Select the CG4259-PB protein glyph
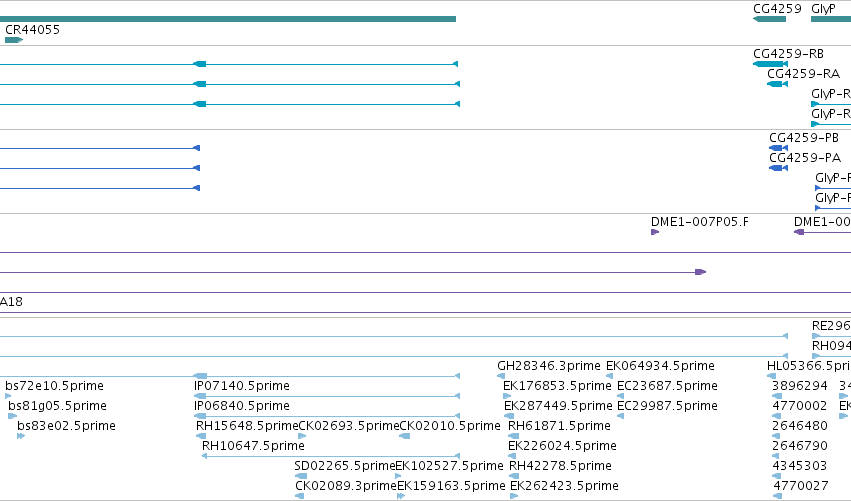 778,148
